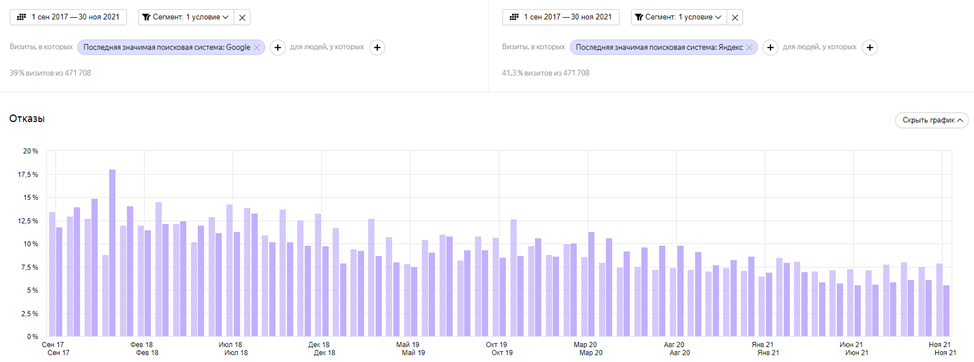Viewport: 974px width, 362px height.
Task: Expand the right Сегмент: 1 условие dropdown
Action: click(x=678, y=17)
